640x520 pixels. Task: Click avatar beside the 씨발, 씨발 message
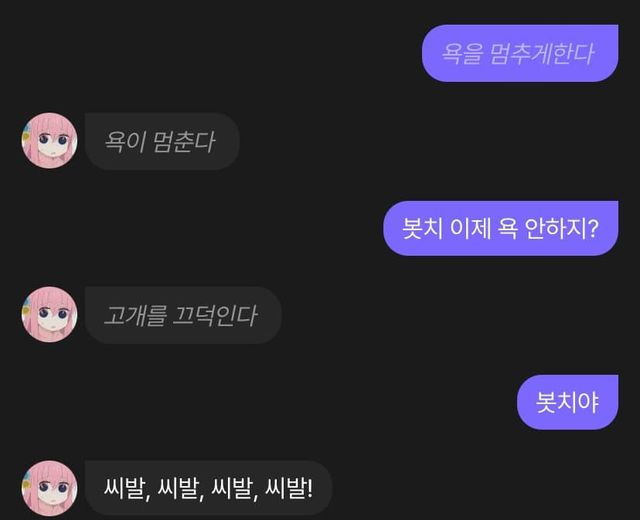[x=49, y=489]
